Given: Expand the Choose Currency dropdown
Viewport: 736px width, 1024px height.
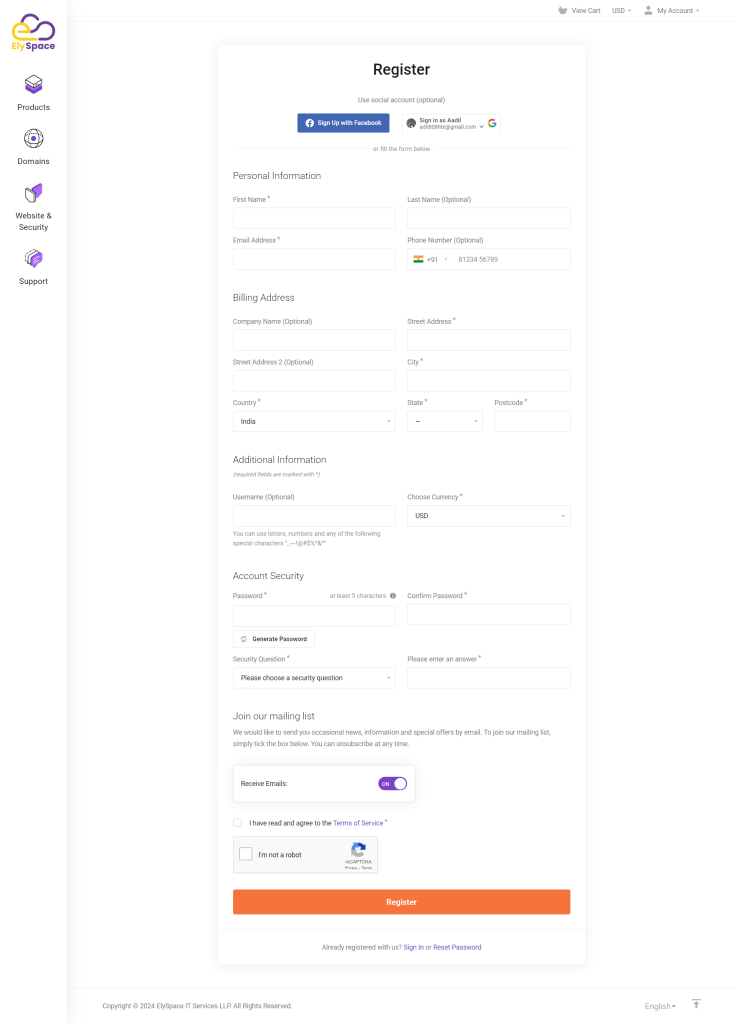Looking at the screenshot, I should [488, 516].
